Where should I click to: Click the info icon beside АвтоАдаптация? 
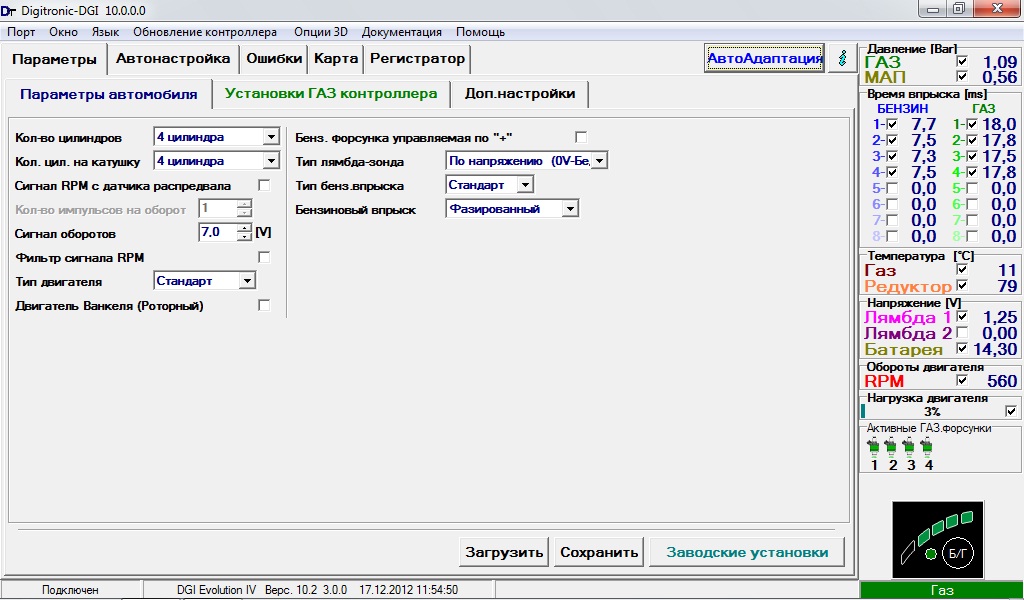point(842,58)
